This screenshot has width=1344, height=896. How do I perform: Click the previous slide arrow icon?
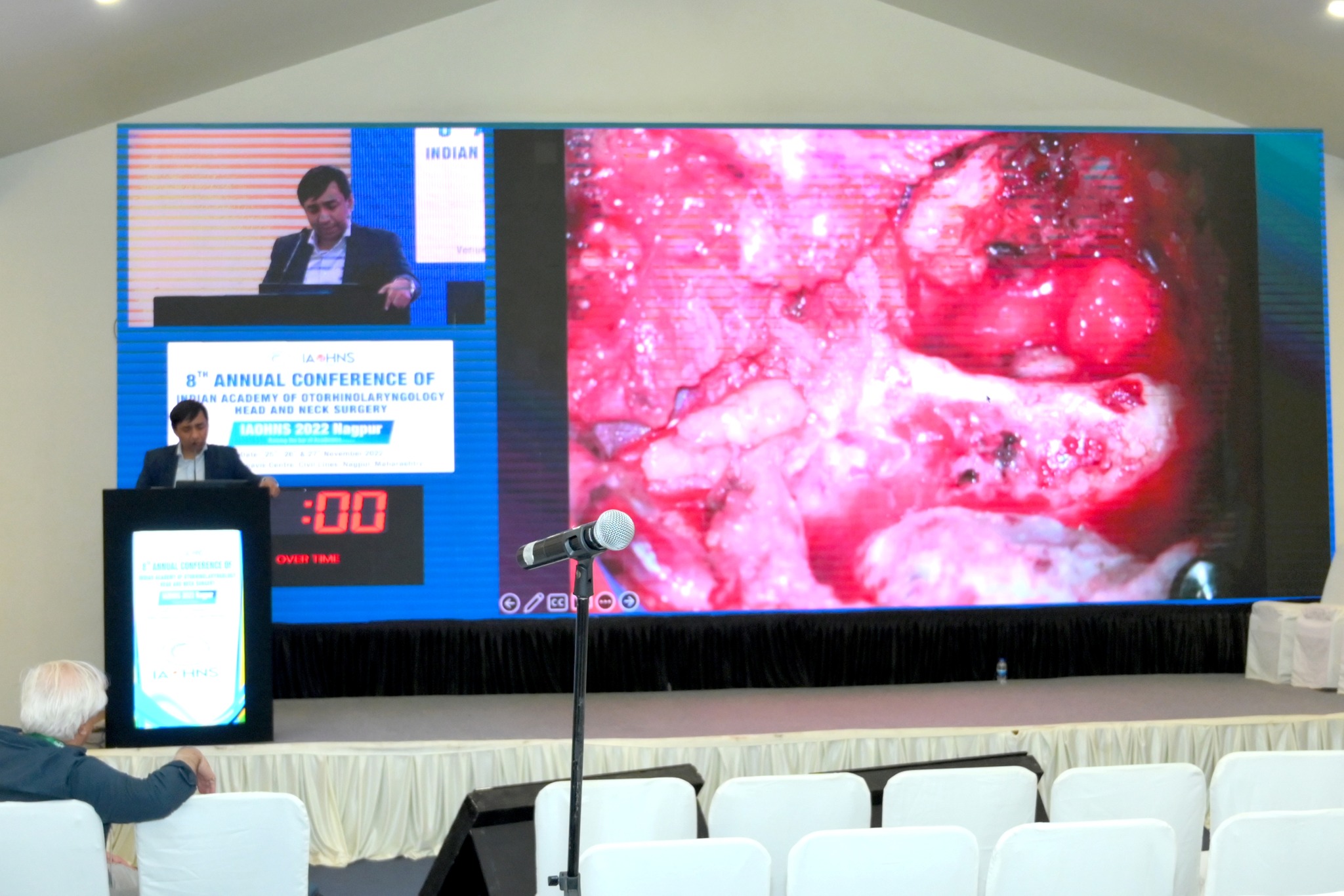point(509,603)
